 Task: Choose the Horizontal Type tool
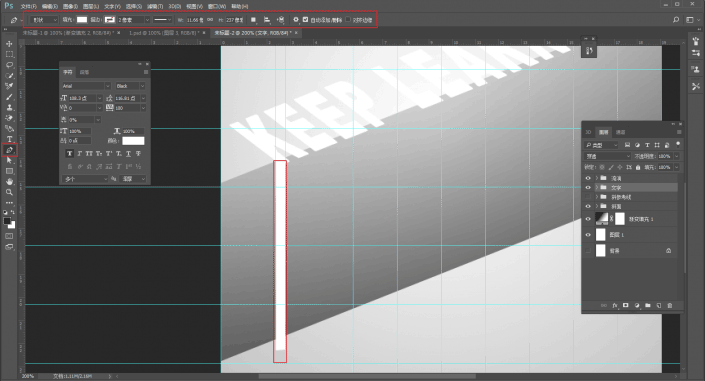pyautogui.click(x=9, y=139)
